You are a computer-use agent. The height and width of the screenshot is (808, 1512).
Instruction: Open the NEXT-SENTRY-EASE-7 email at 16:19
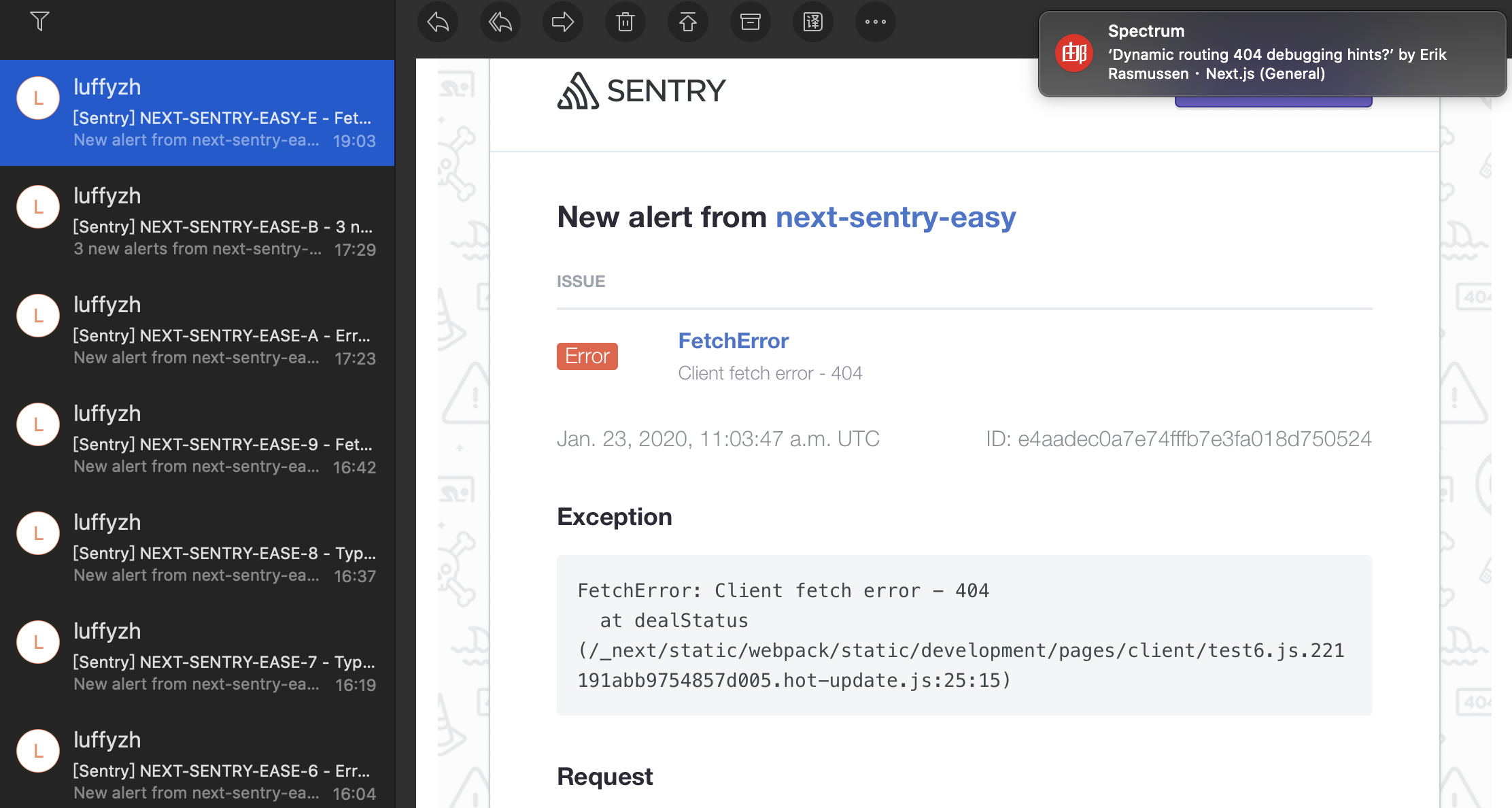[x=197, y=657]
